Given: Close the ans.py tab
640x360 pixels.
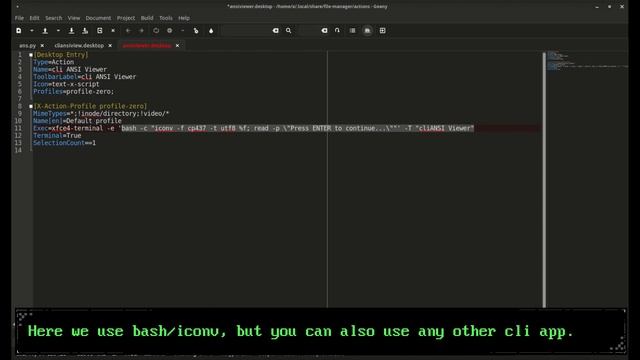Looking at the screenshot, I should [x=42, y=46].
